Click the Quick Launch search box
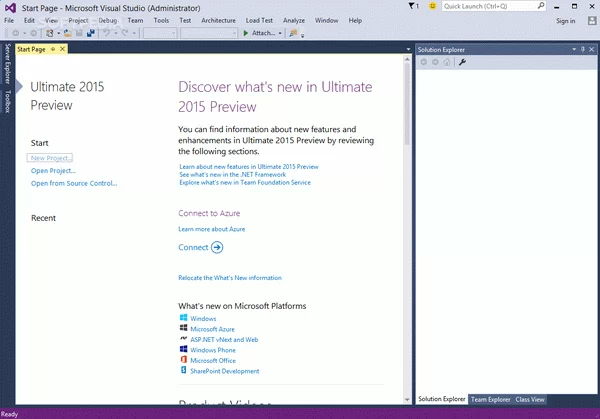Image resolution: width=600 pixels, height=419 pixels. pyautogui.click(x=490, y=6)
